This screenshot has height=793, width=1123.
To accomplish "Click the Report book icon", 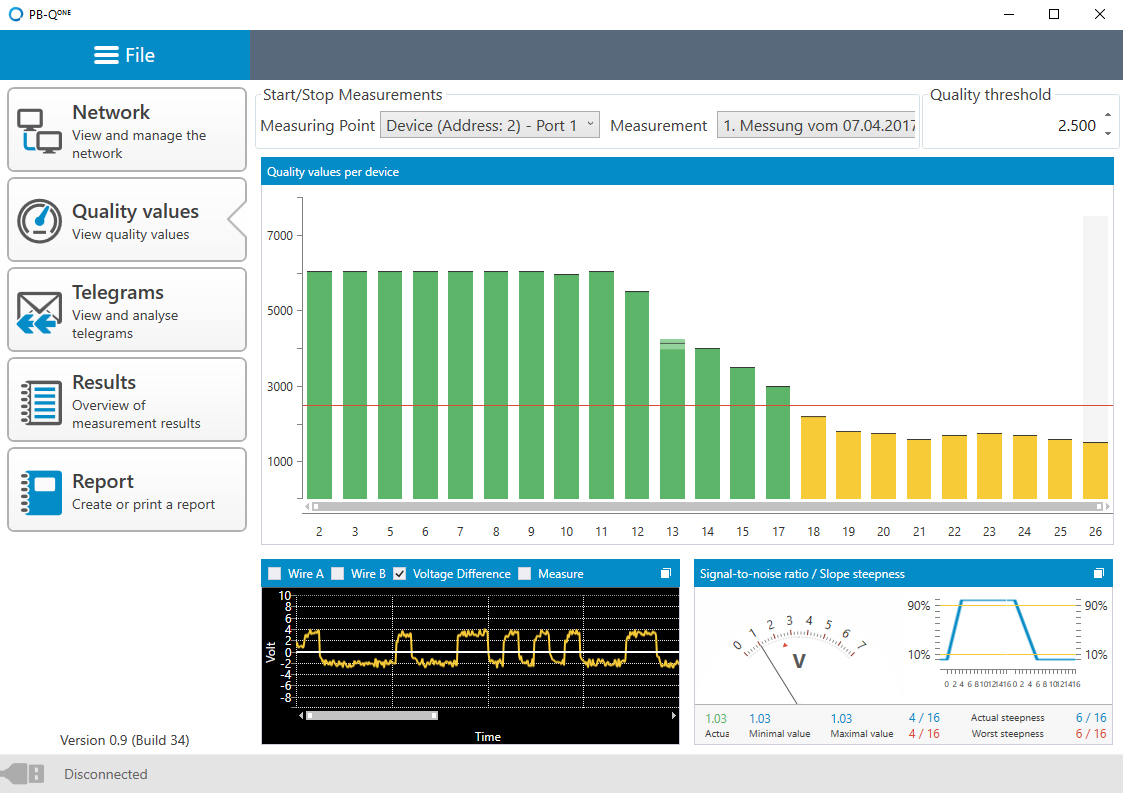I will (40, 490).
